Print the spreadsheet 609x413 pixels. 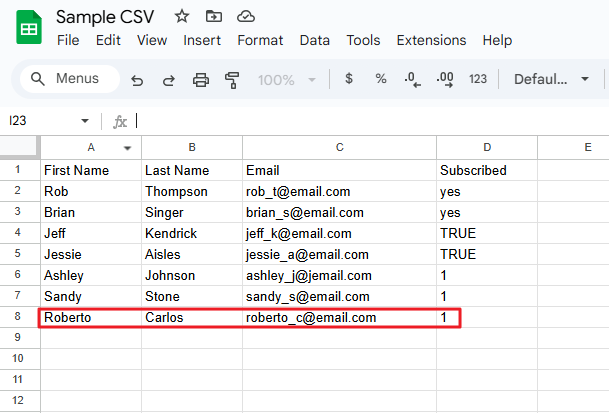click(200, 79)
